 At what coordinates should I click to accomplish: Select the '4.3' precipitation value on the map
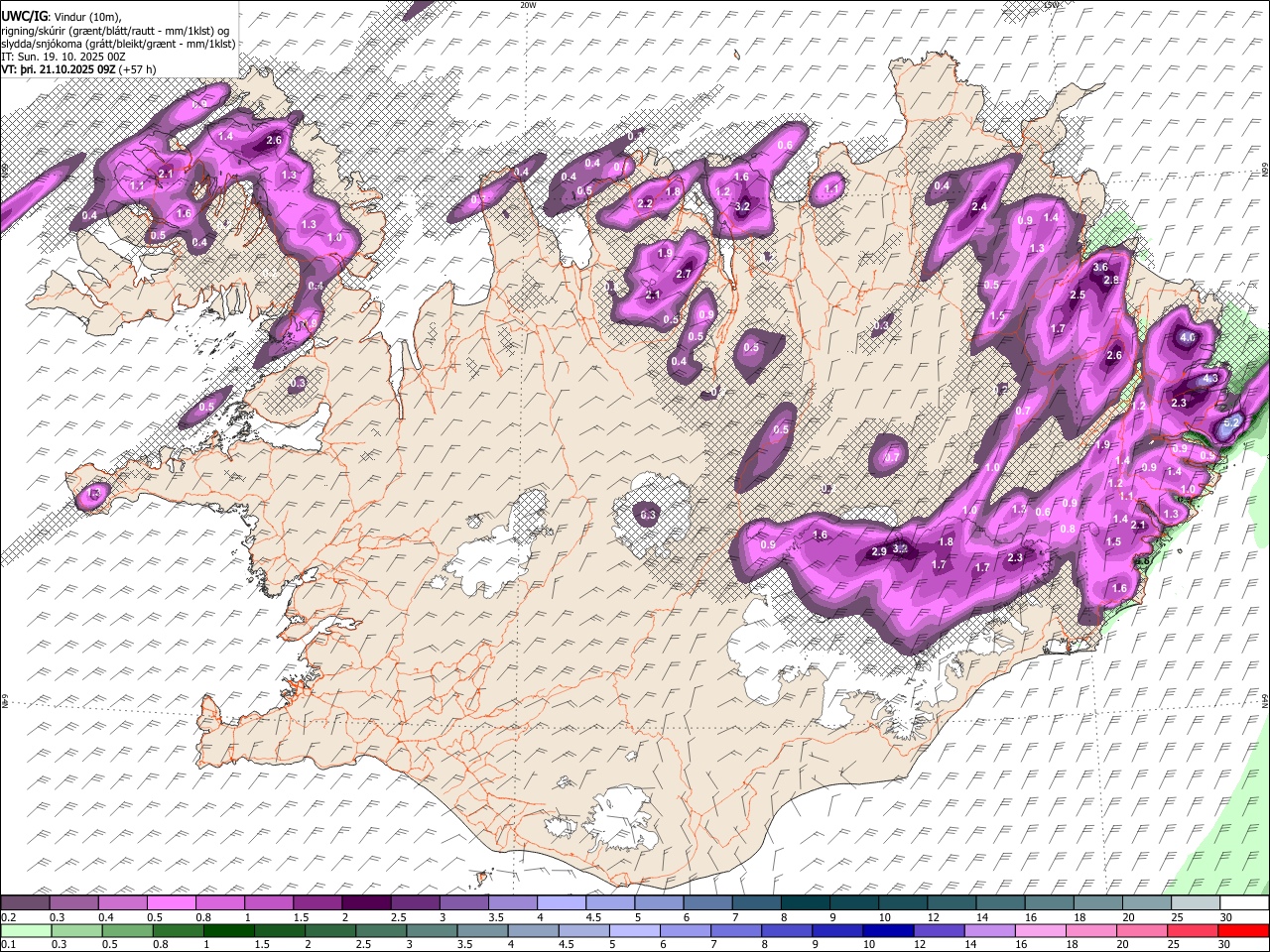point(1210,379)
